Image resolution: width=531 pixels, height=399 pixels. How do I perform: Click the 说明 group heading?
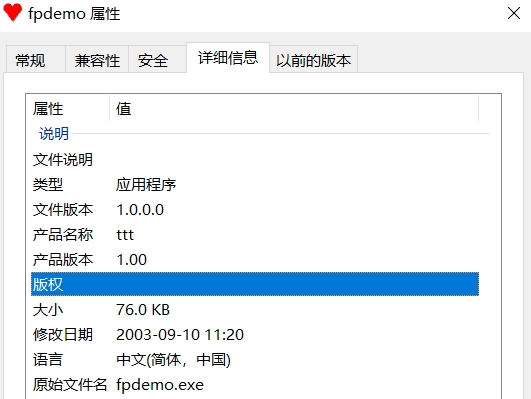pos(54,134)
